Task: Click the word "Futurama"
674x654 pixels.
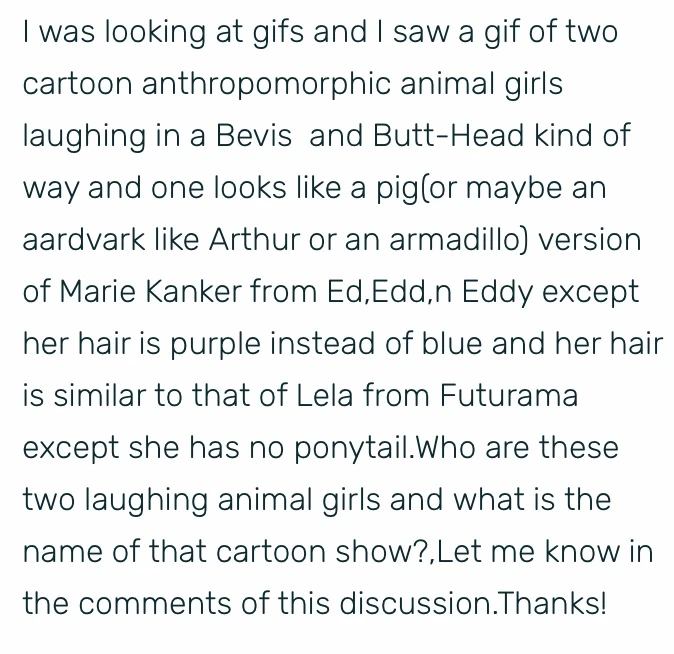Action: 509,396
